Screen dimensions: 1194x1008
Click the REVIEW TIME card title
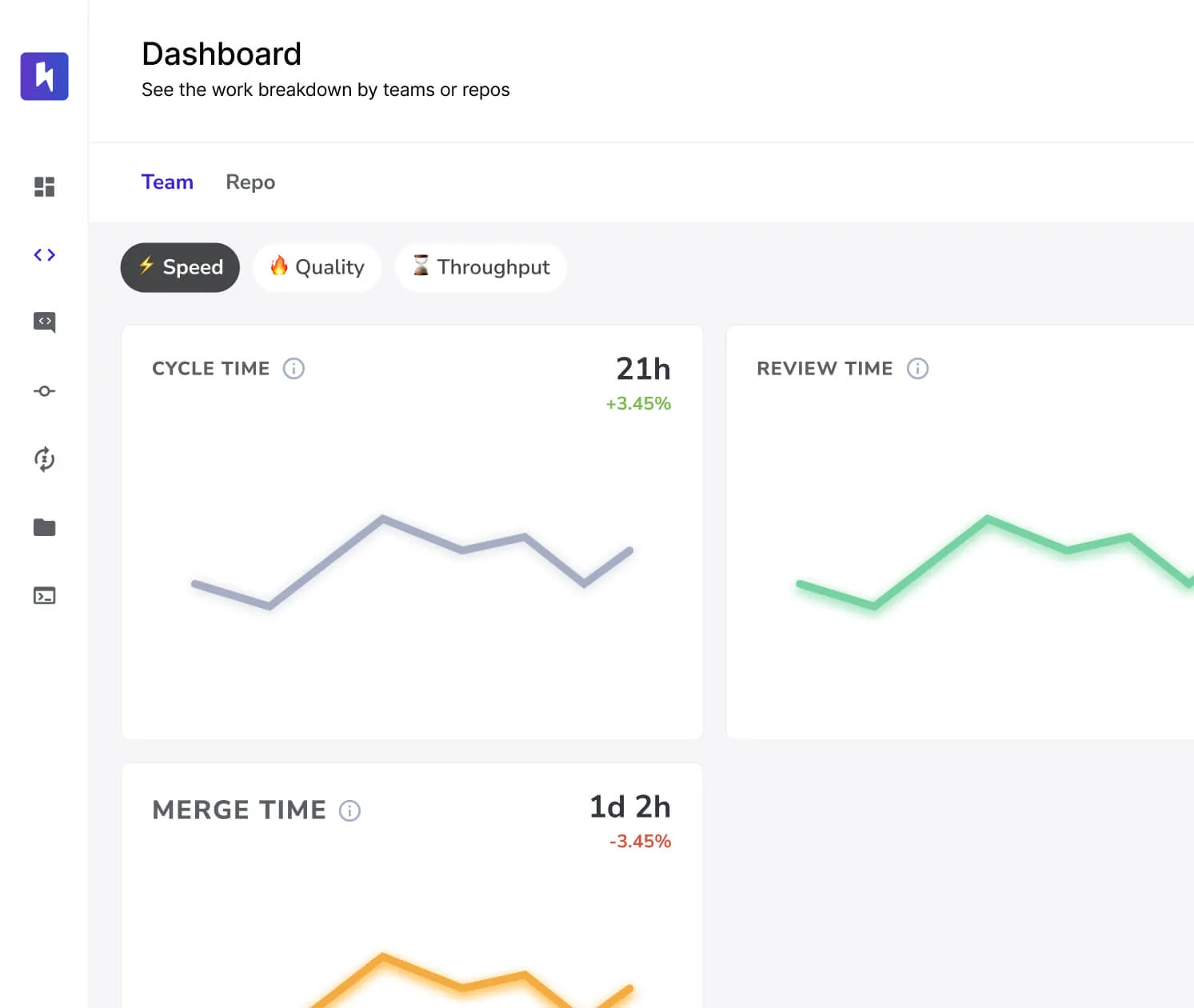pos(825,369)
